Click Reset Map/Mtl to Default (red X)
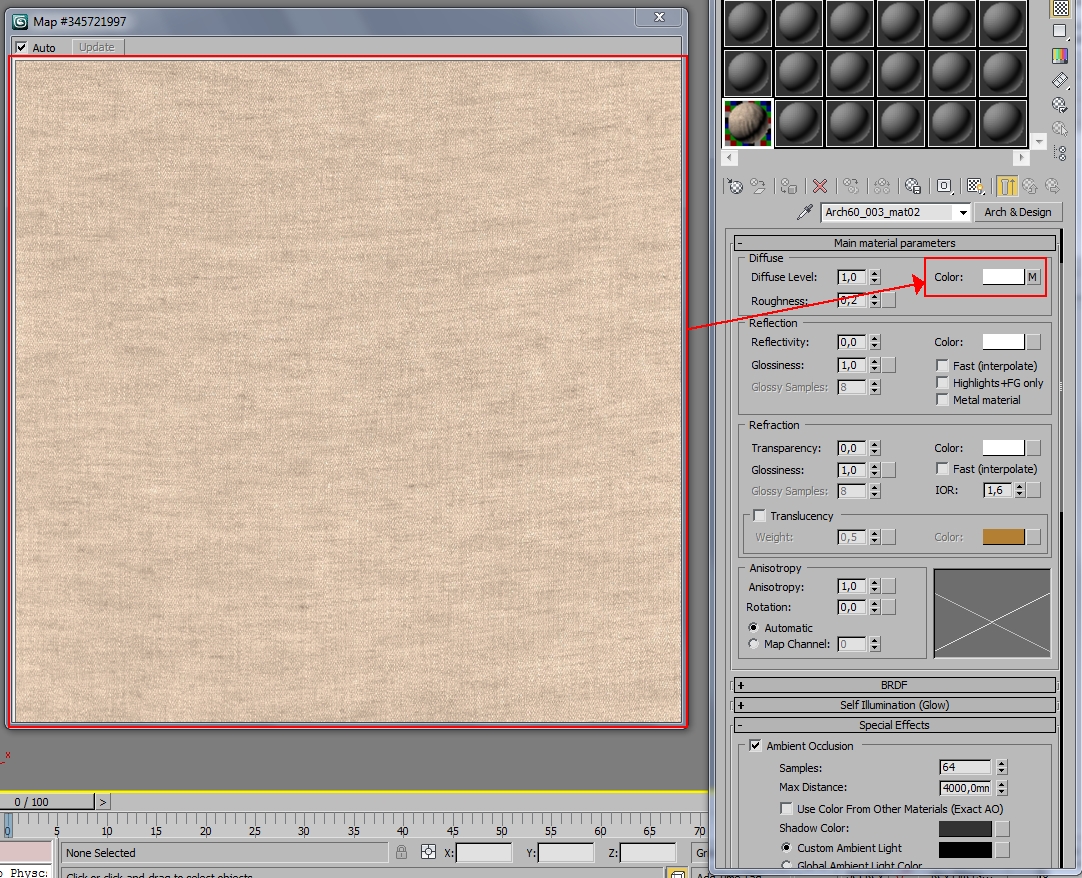 tap(820, 186)
